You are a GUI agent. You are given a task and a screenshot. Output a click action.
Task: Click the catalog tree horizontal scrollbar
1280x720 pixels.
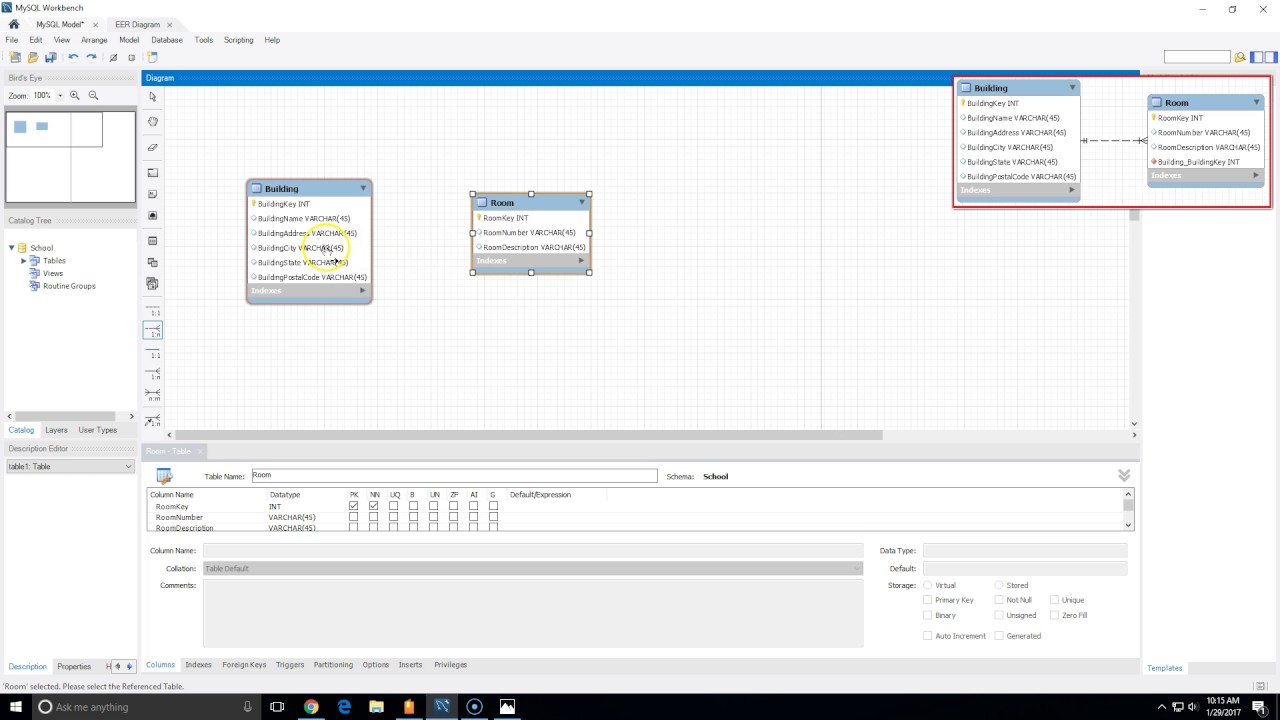(67, 416)
